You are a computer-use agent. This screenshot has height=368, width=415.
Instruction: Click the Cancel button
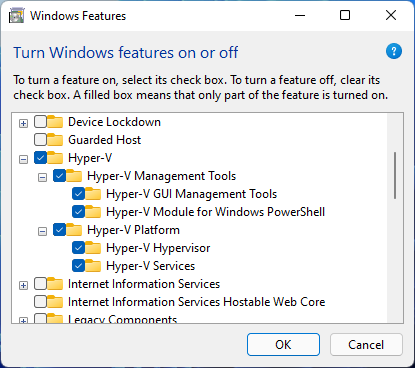point(366,345)
